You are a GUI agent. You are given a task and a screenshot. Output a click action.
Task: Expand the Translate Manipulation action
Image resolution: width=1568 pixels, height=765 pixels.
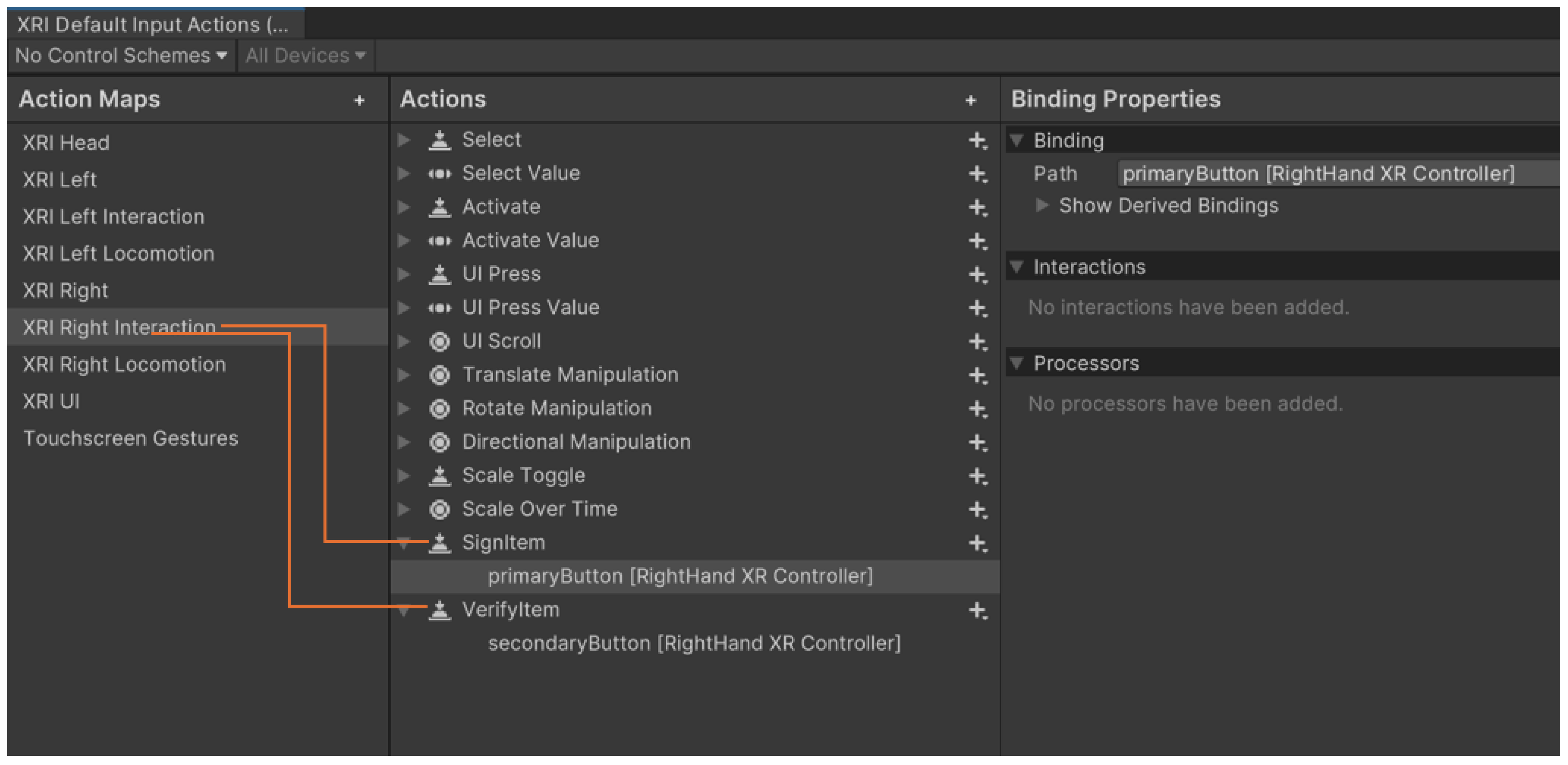pyautogui.click(x=404, y=375)
